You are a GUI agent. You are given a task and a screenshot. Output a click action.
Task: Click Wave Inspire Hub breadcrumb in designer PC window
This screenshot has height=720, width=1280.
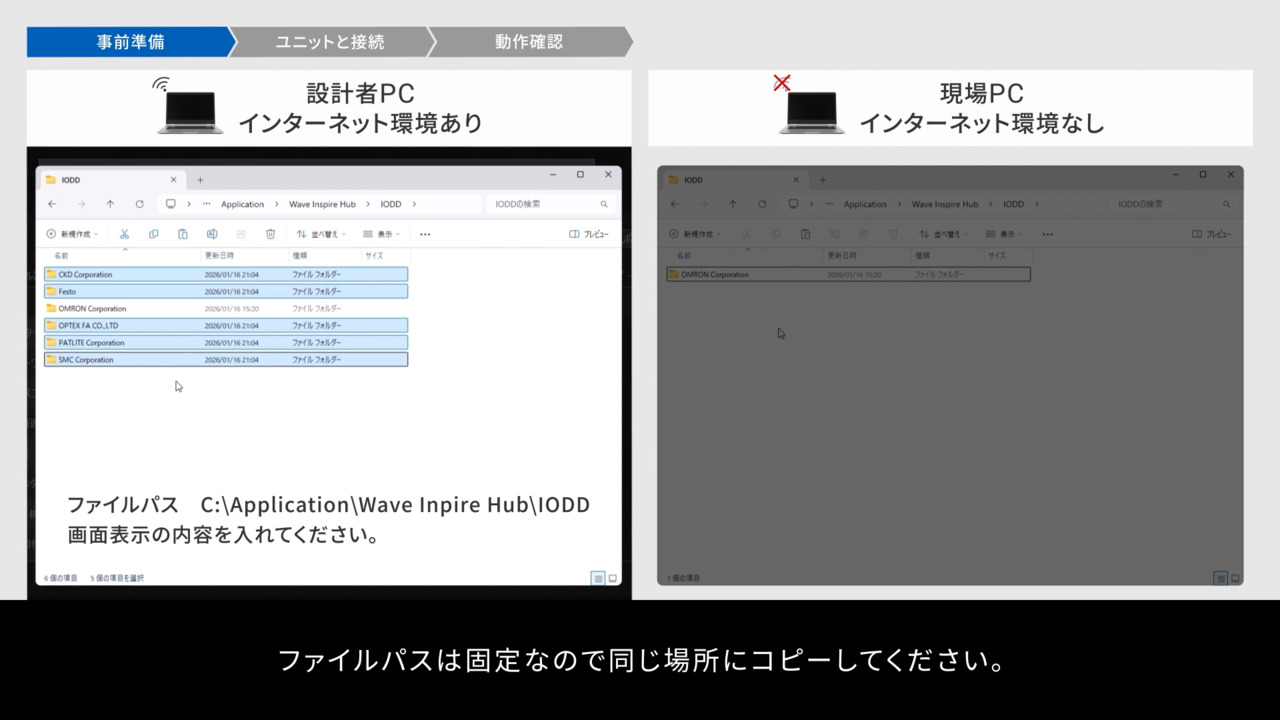322,204
